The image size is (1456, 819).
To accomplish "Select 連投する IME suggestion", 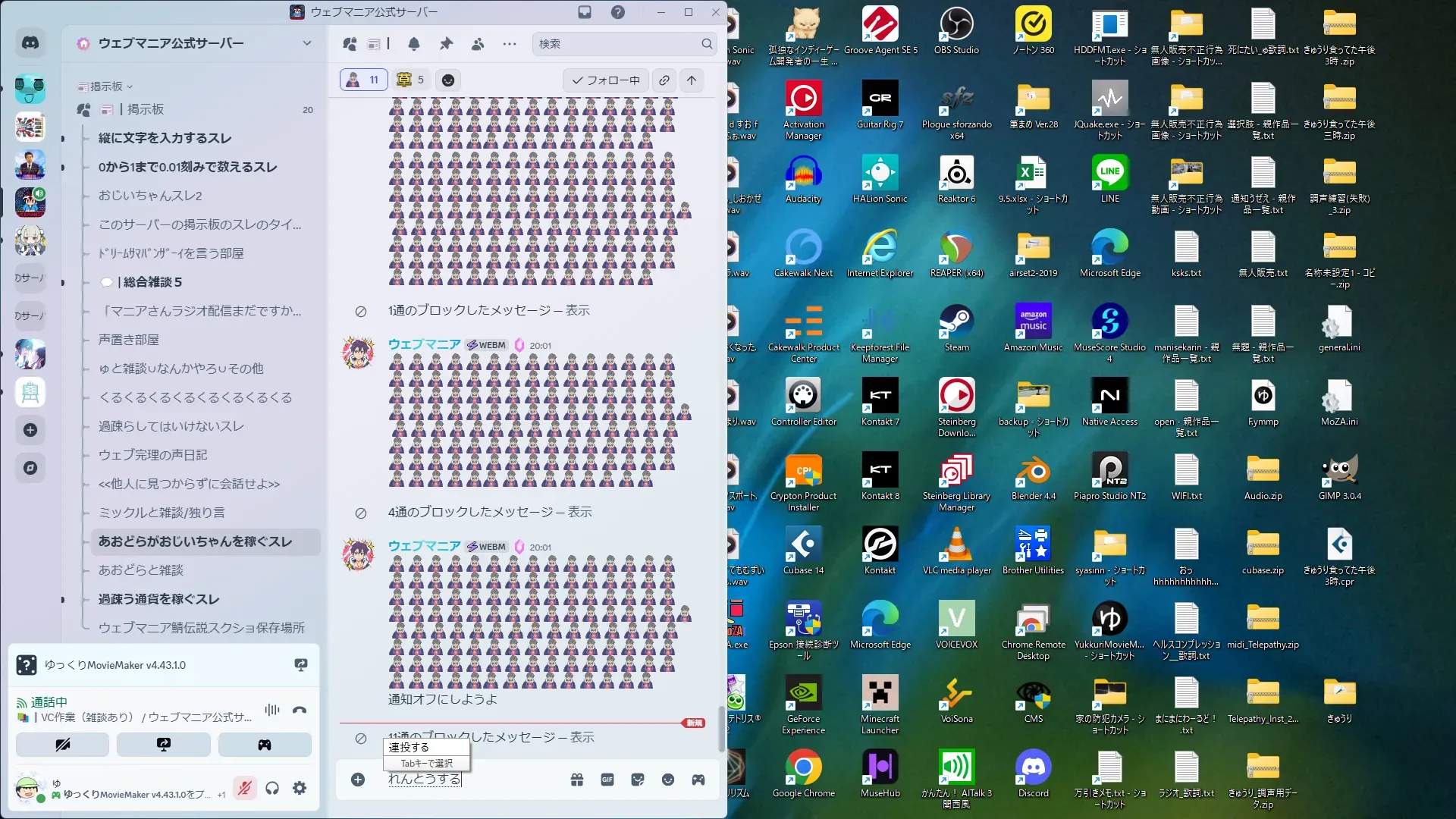I will point(409,747).
